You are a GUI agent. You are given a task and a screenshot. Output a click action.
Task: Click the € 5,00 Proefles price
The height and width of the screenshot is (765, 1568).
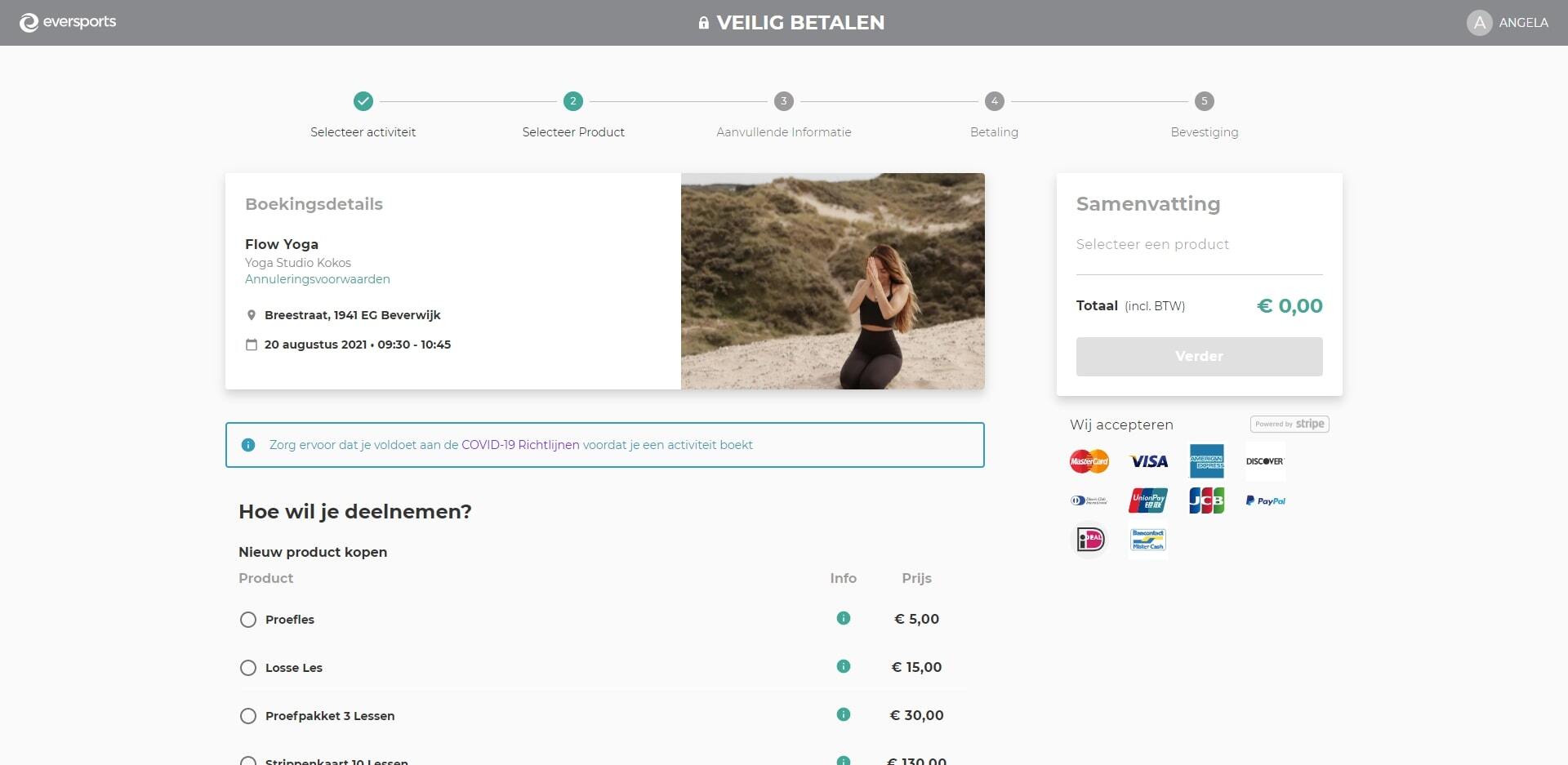pyautogui.click(x=917, y=619)
